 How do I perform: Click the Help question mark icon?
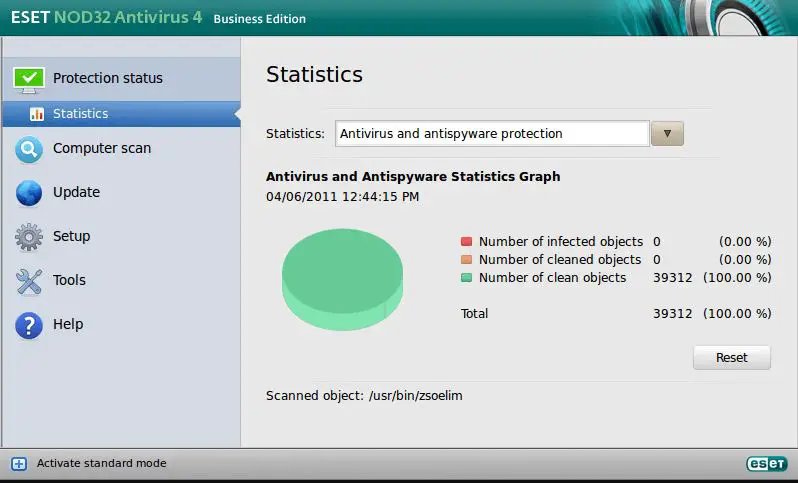(29, 325)
